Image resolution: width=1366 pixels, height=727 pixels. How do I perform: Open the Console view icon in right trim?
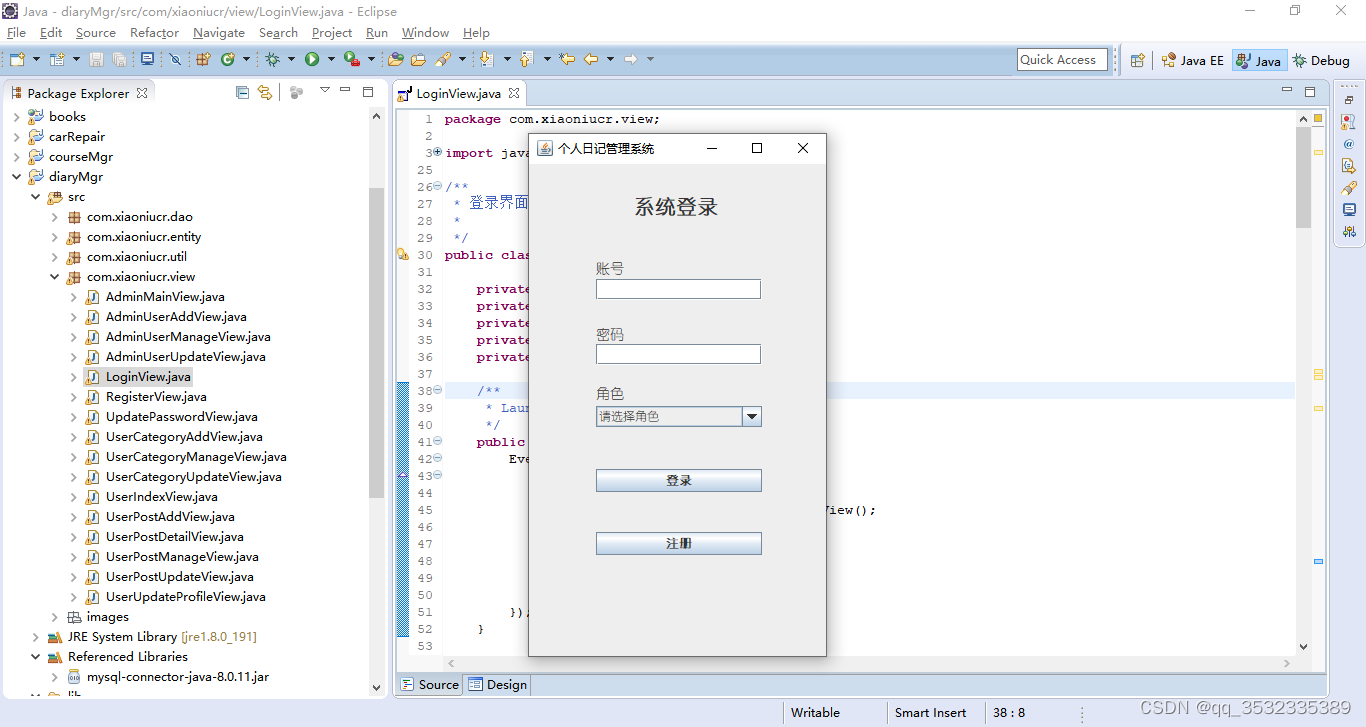[1349, 210]
